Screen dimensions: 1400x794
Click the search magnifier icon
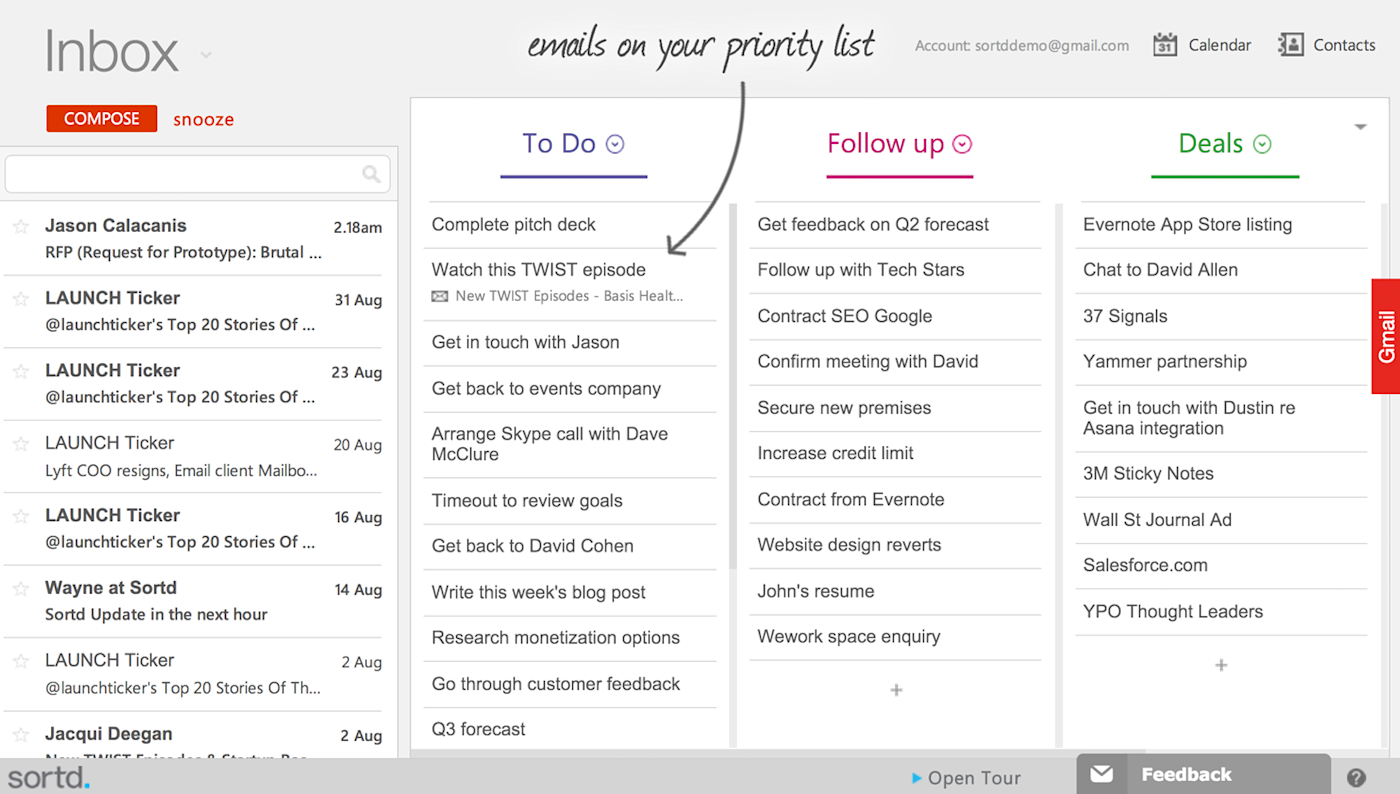[x=371, y=175]
